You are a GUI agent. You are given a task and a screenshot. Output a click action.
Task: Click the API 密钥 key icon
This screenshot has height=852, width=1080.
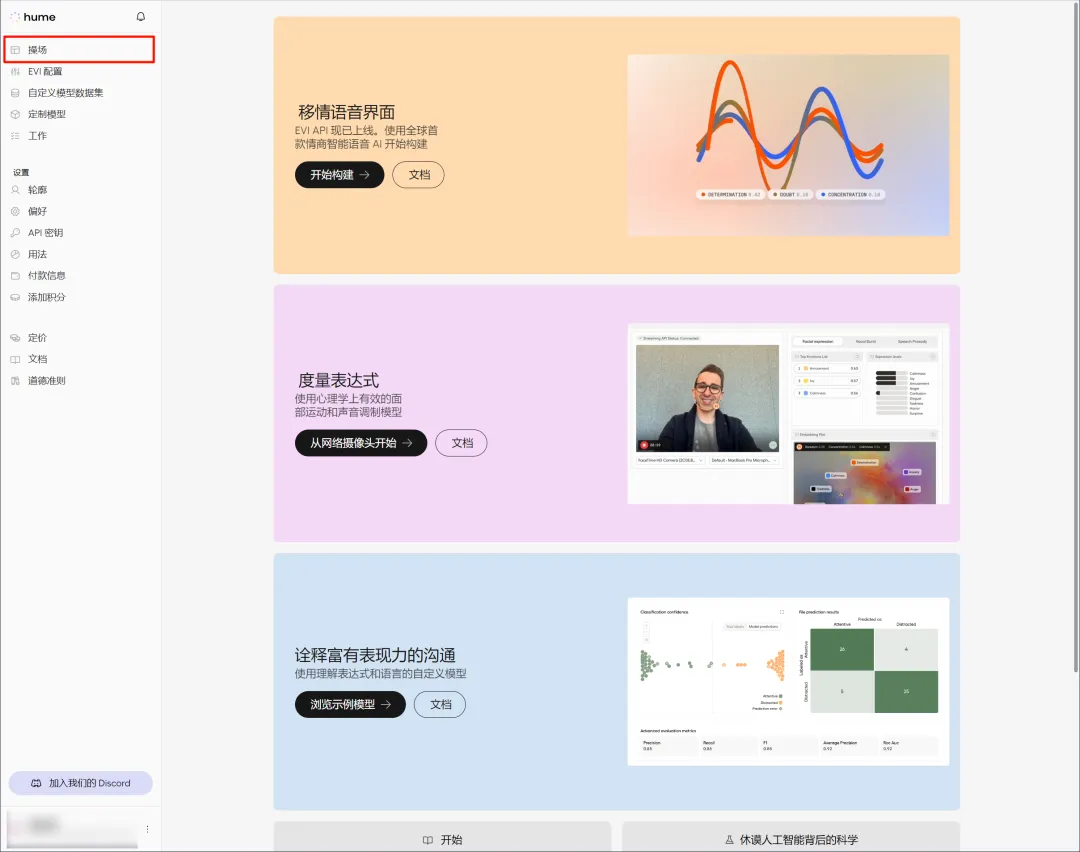click(x=15, y=233)
